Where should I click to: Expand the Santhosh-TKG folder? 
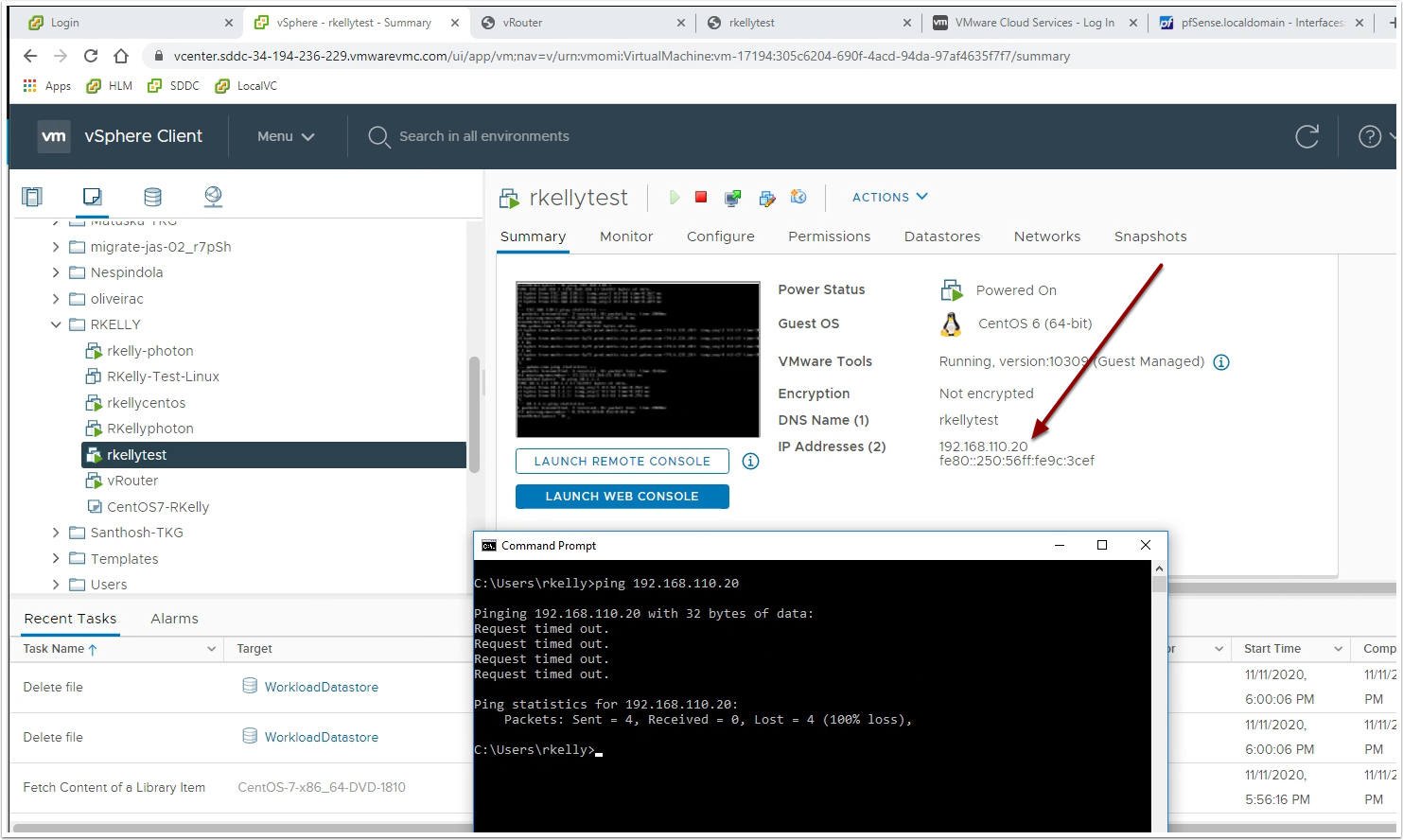(x=56, y=533)
